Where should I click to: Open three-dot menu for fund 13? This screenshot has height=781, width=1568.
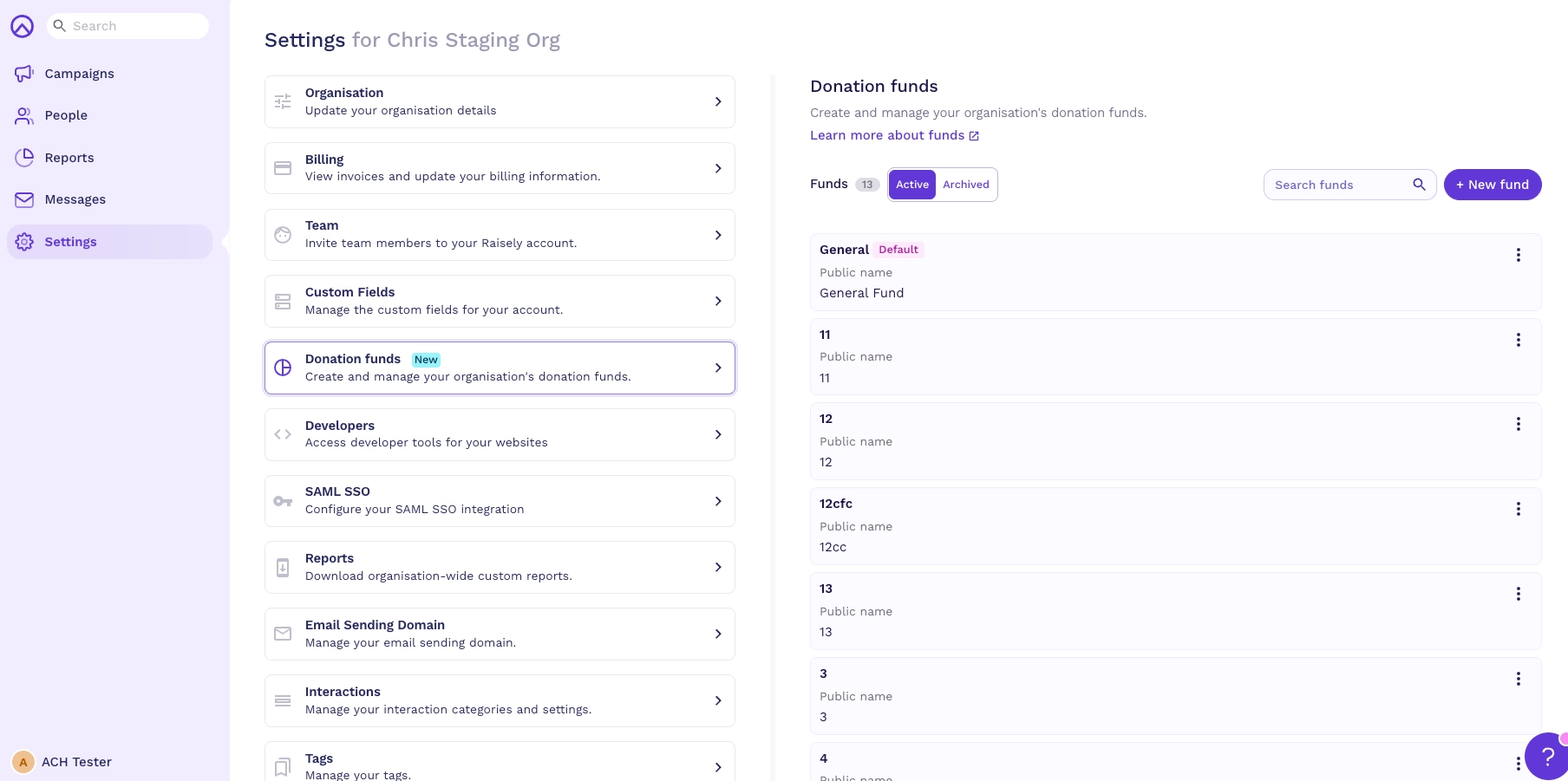(1518, 594)
